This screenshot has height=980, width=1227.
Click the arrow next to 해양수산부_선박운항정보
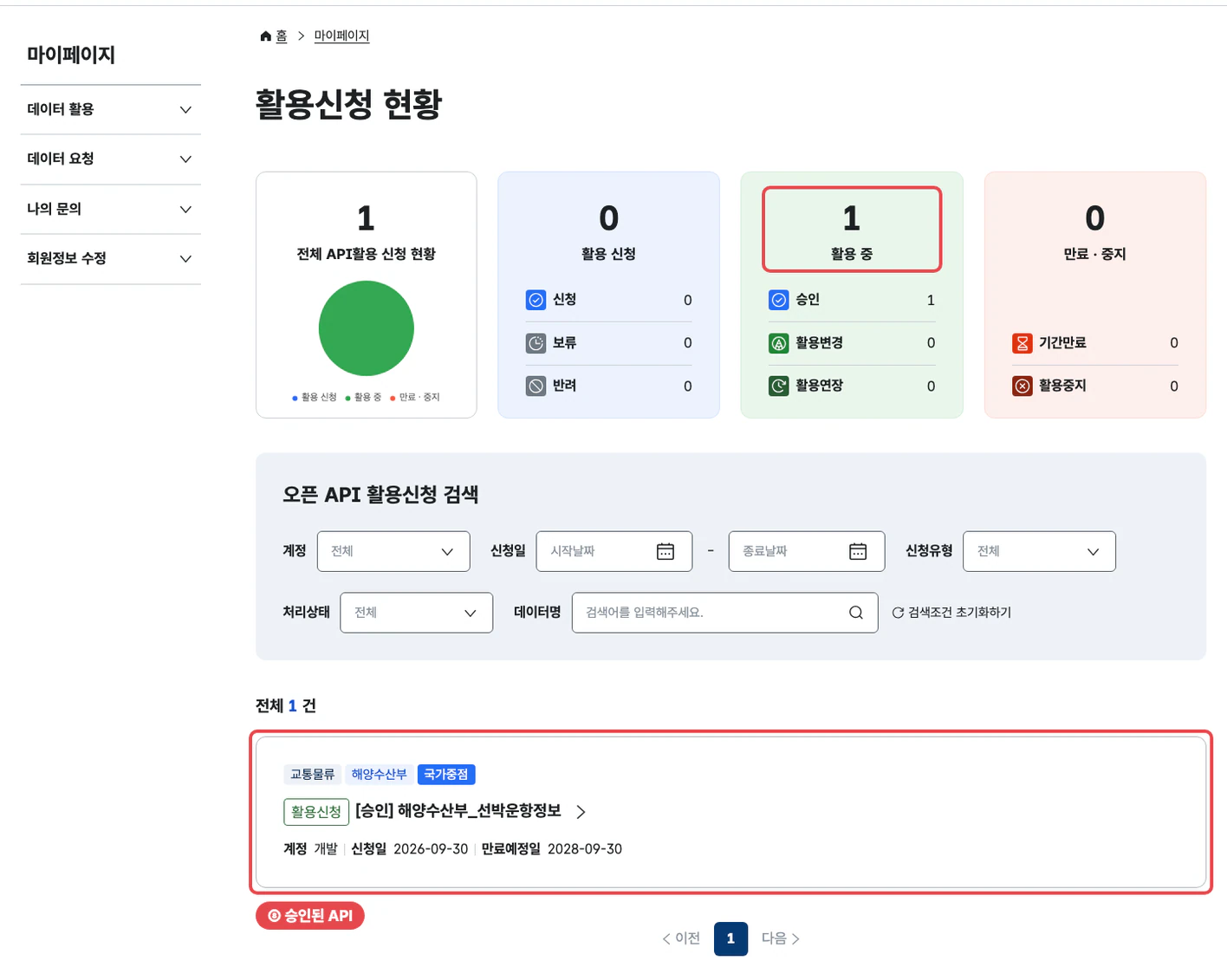tap(581, 812)
